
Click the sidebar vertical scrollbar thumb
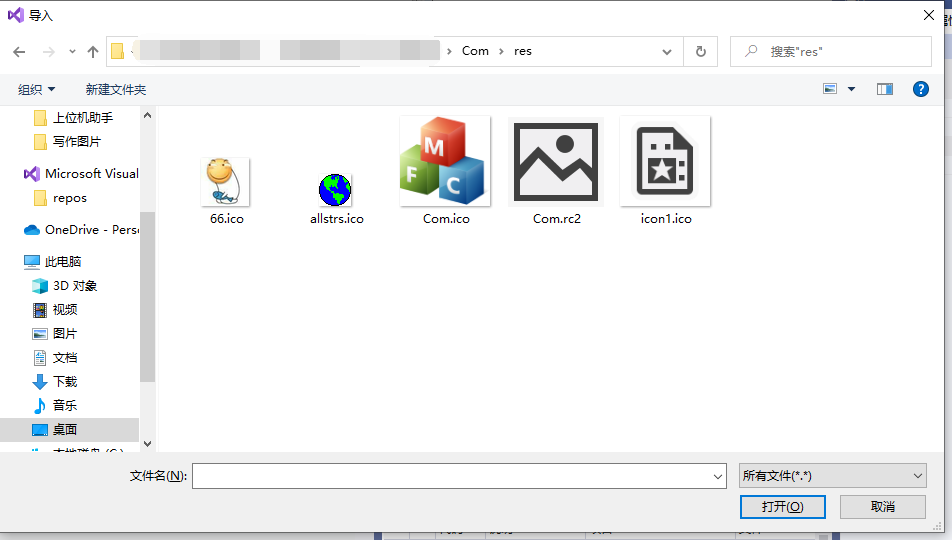[147, 296]
